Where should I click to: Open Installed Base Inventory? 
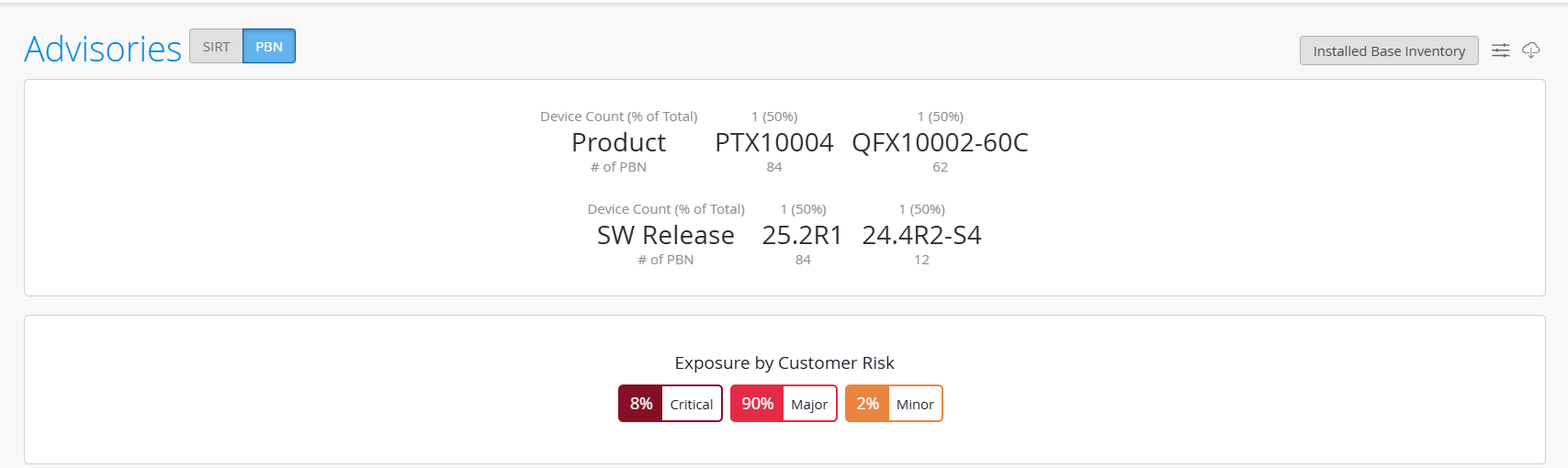(1389, 50)
